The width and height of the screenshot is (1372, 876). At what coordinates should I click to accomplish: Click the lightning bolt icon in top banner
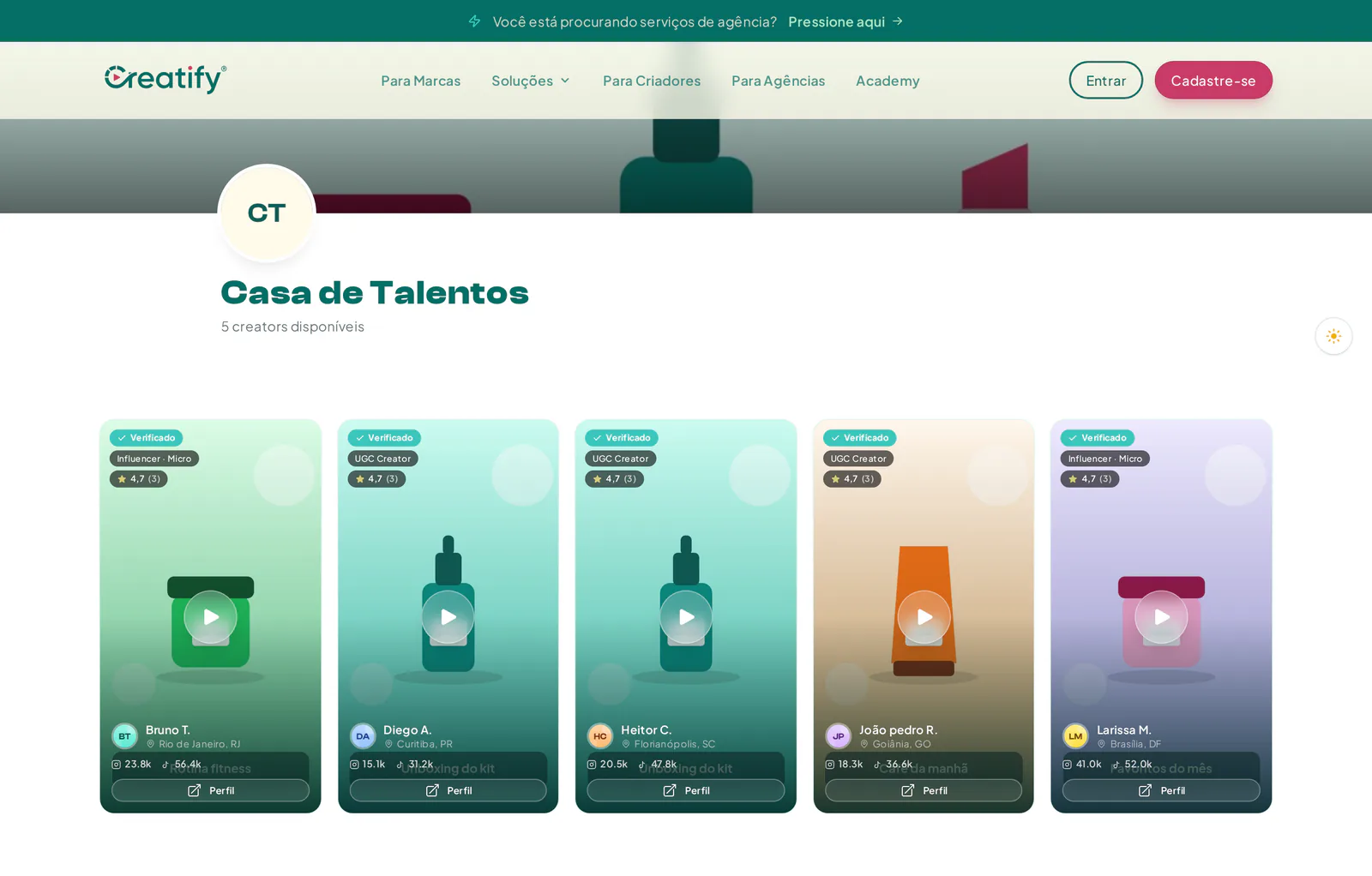[474, 21]
